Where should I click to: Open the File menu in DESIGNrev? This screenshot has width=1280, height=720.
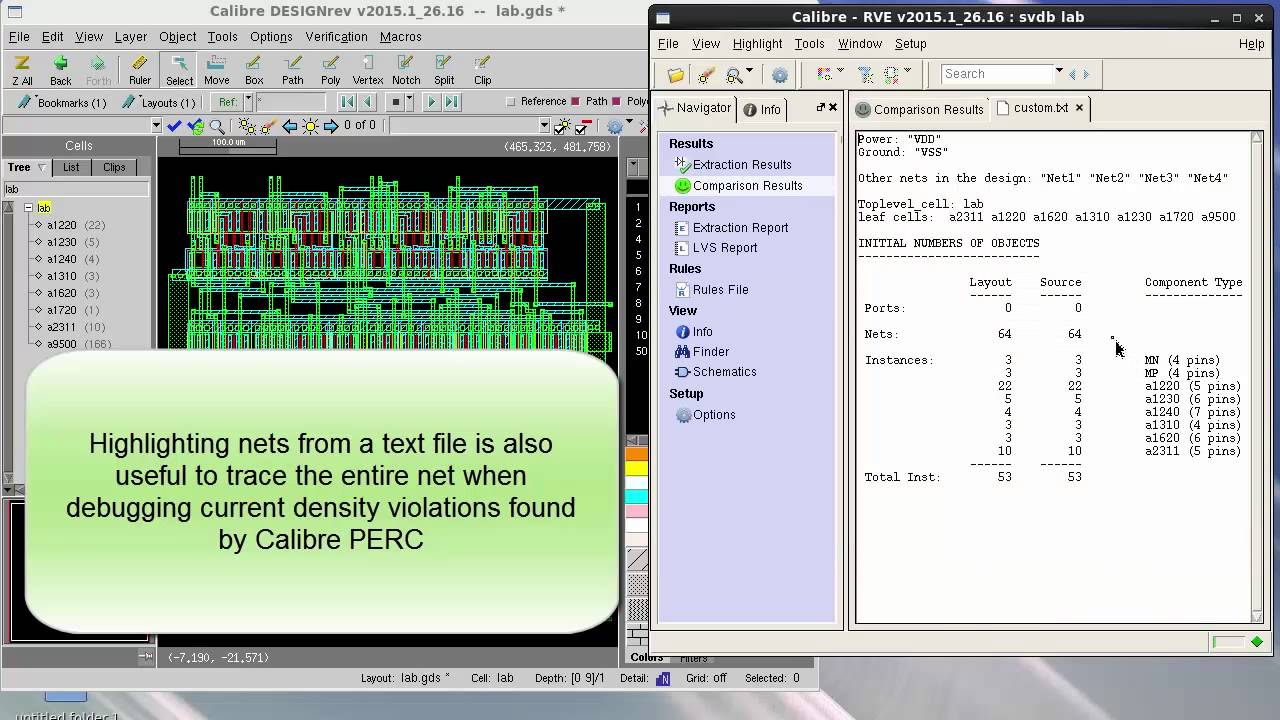coord(19,37)
